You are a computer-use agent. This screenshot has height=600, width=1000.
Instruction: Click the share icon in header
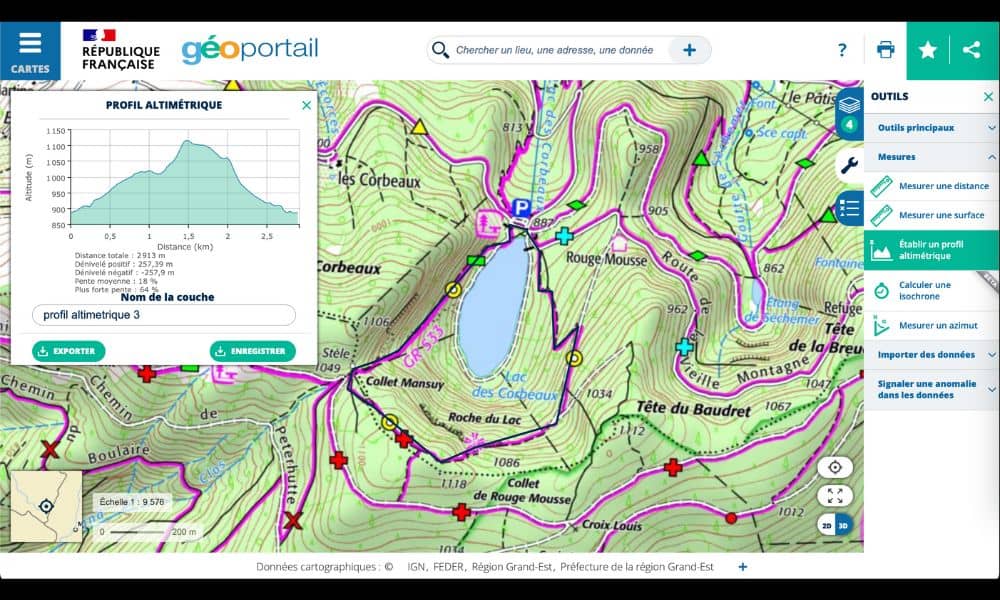971,50
